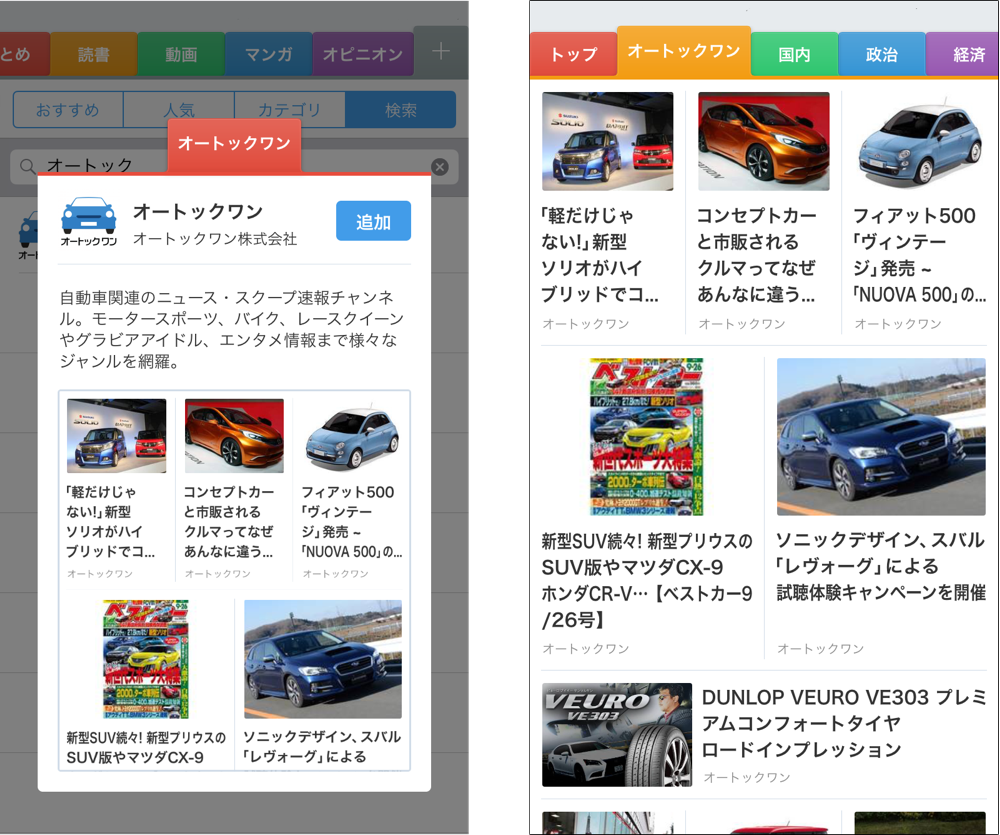This screenshot has width=1000, height=835.
Task: Select the ソニックデザイン headline in popup preview
Action: click(322, 746)
